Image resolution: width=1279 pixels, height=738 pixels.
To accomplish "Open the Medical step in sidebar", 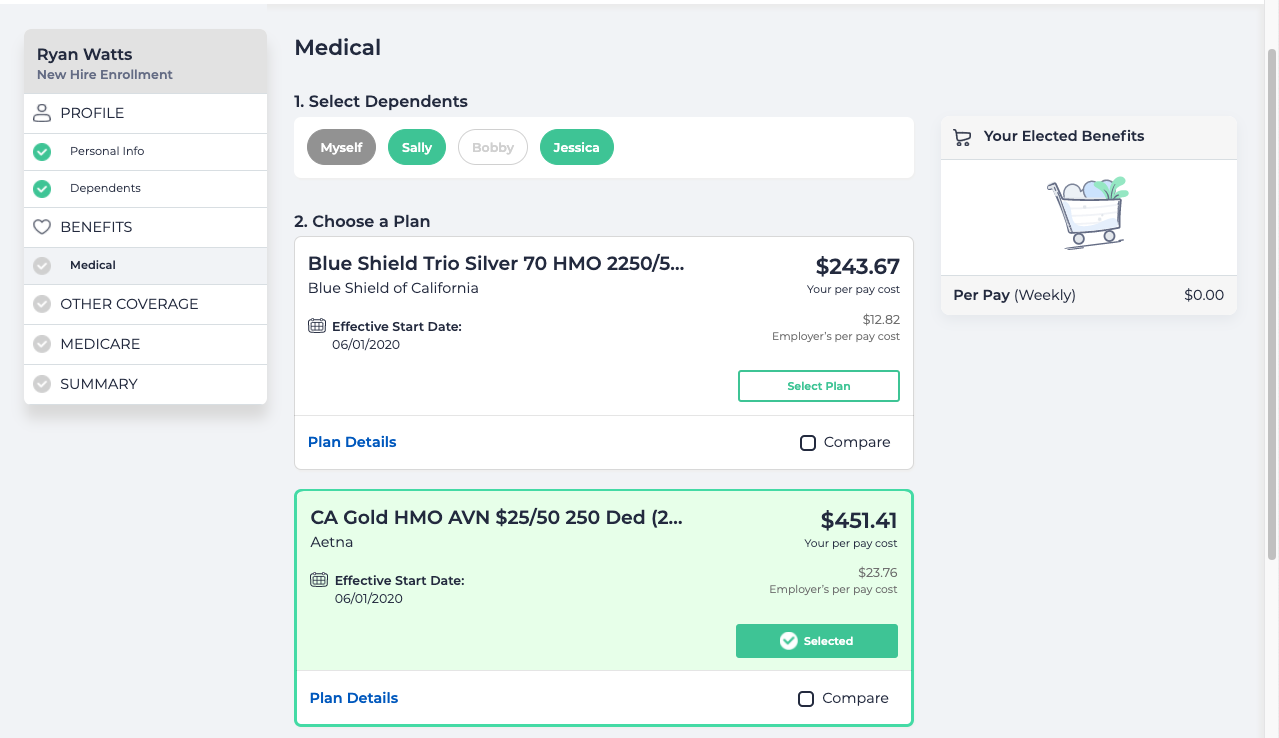I will pyautogui.click(x=93, y=266).
